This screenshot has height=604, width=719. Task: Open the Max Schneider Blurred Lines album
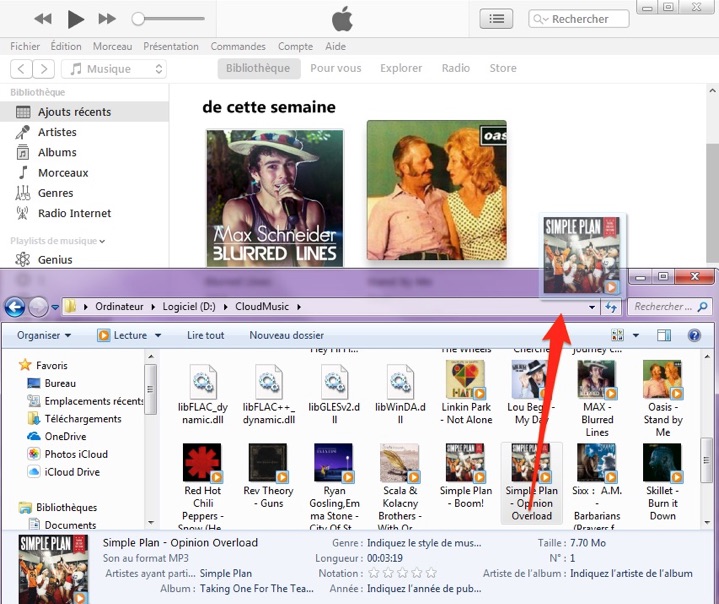click(275, 198)
